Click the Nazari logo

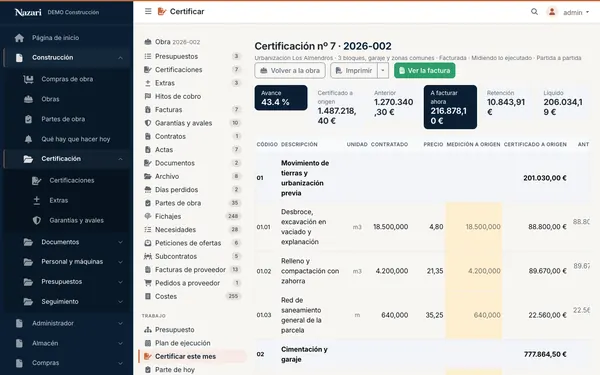[x=28, y=12]
